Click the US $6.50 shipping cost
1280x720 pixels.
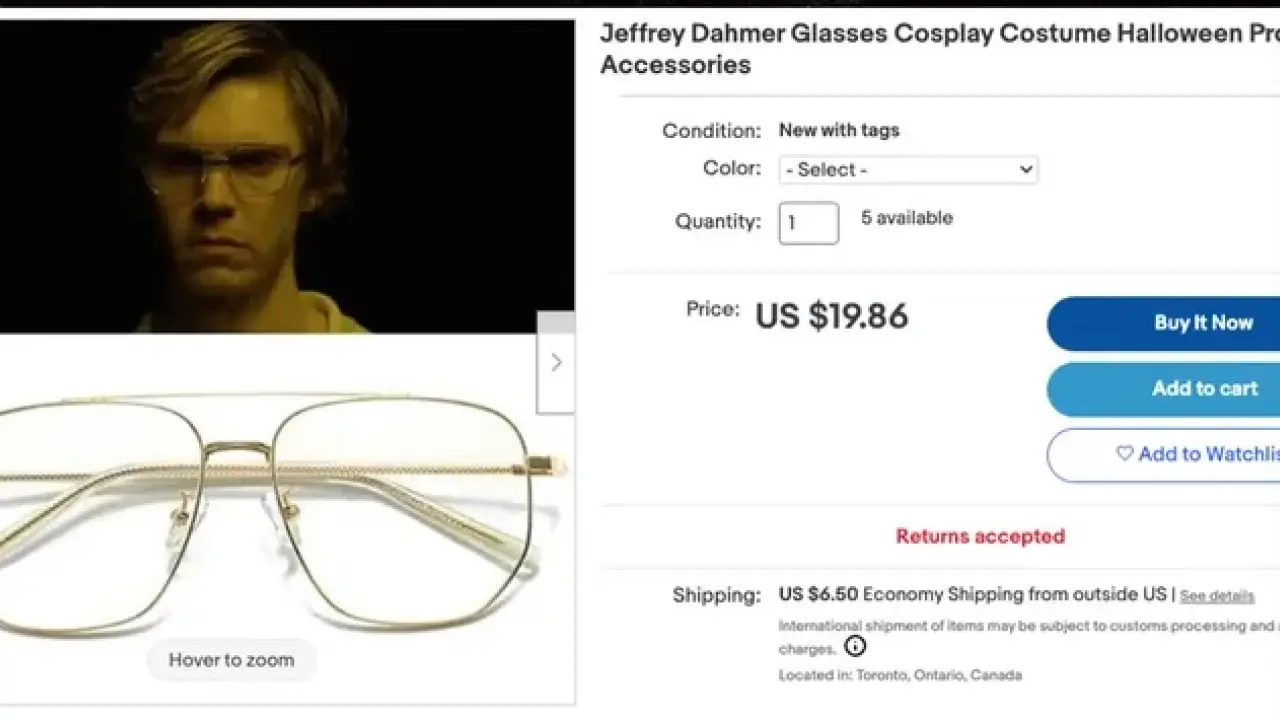(818, 594)
